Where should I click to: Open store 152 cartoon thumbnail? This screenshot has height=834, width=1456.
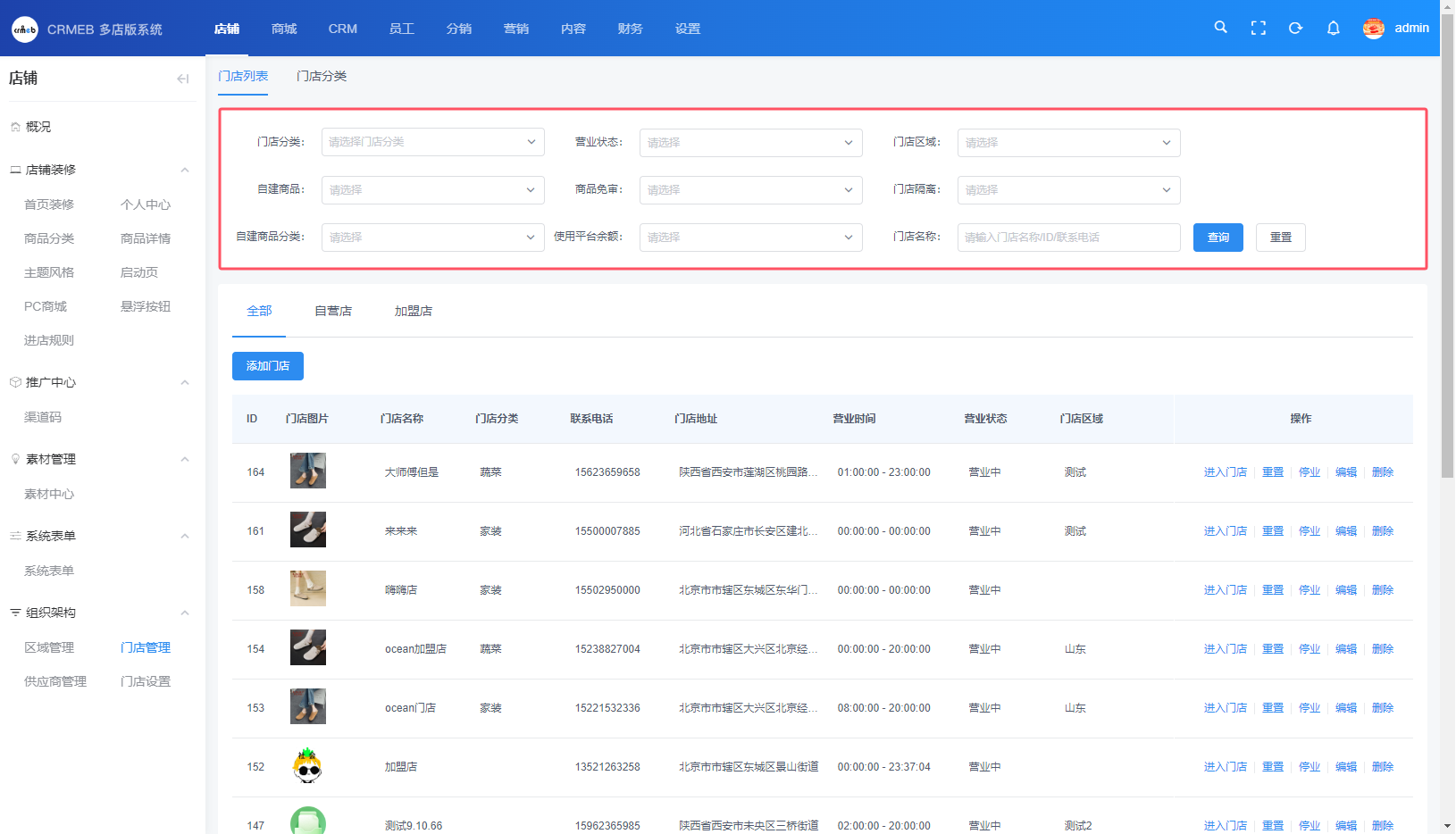308,765
